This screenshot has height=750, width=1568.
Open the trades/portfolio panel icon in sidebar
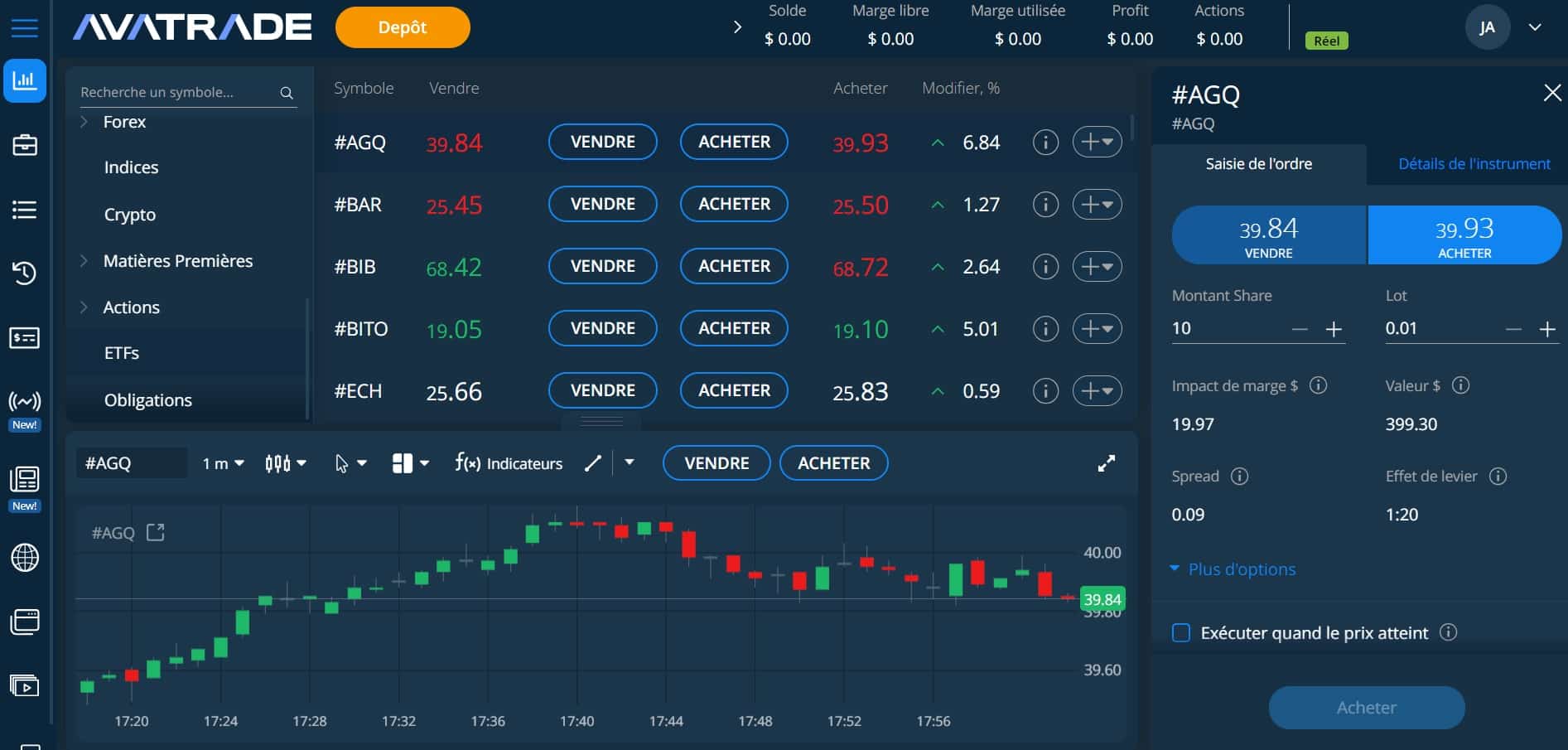pyautogui.click(x=25, y=144)
